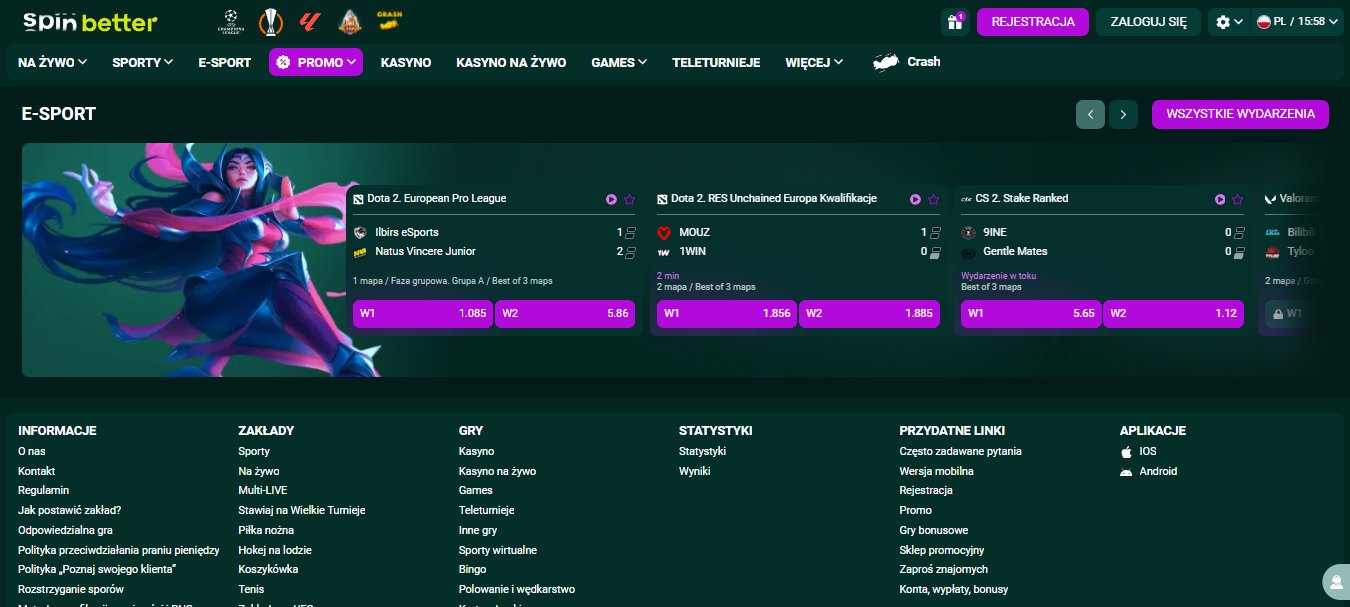The height and width of the screenshot is (607, 1350).
Task: Bet W1 odds 5.65 on 9INE
Action: [1030, 313]
